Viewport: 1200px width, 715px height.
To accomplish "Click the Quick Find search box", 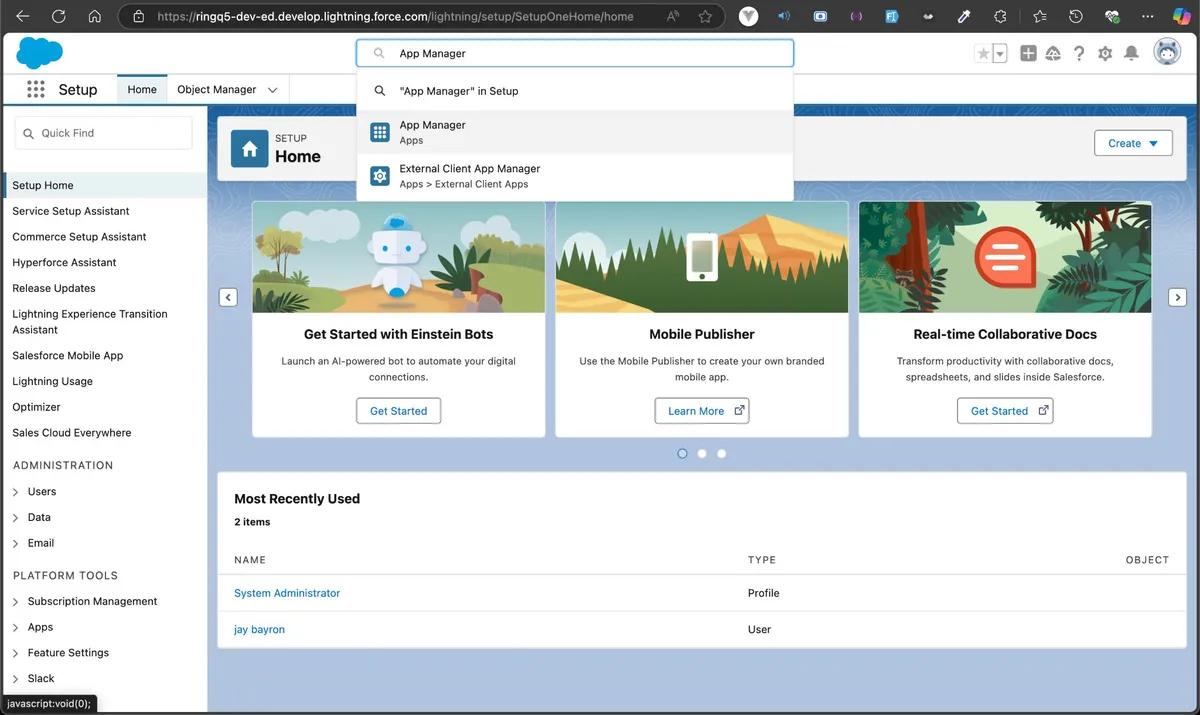I will tap(103, 133).
